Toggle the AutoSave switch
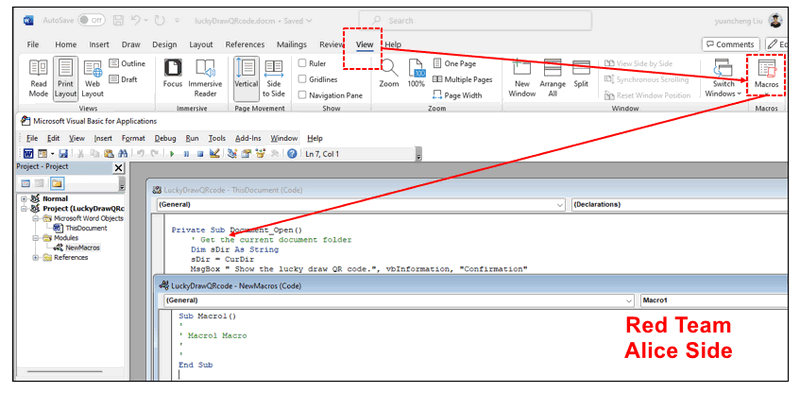800x393 pixels. [91, 20]
